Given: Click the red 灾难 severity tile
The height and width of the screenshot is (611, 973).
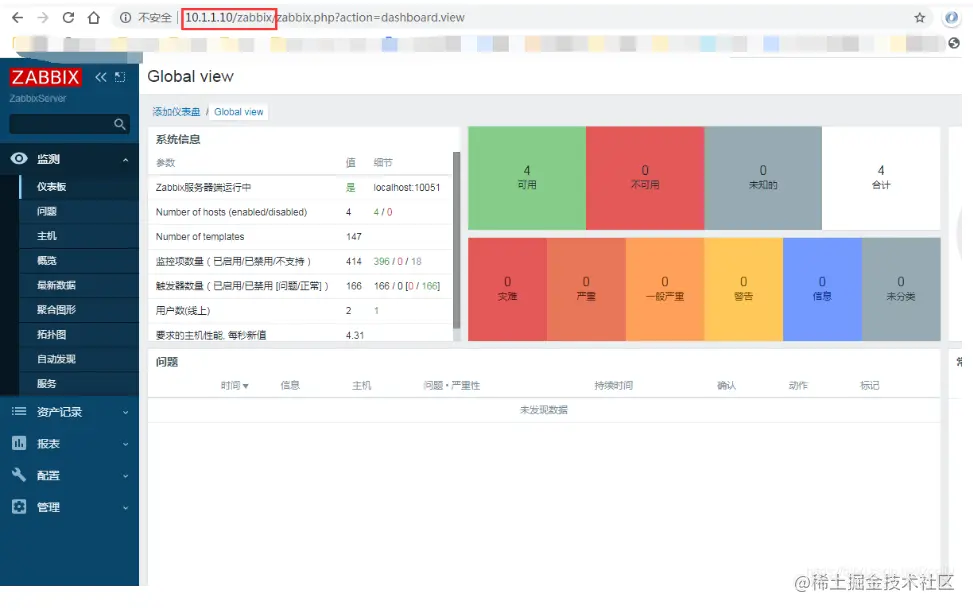Looking at the screenshot, I should click(508, 289).
